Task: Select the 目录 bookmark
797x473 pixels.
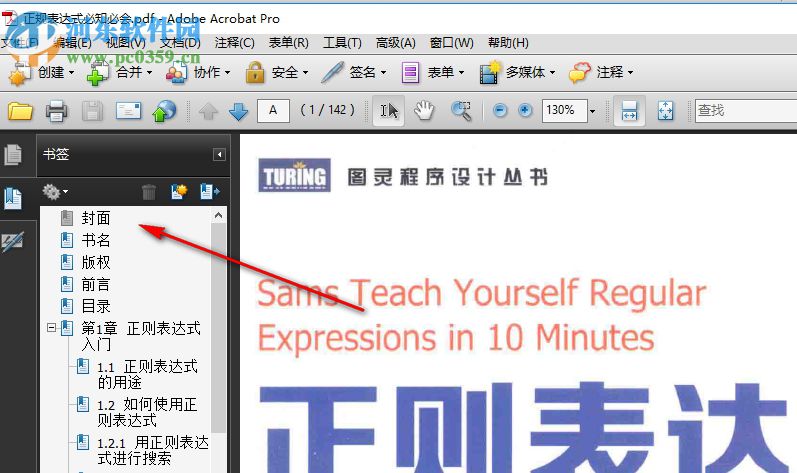Action: (x=96, y=306)
